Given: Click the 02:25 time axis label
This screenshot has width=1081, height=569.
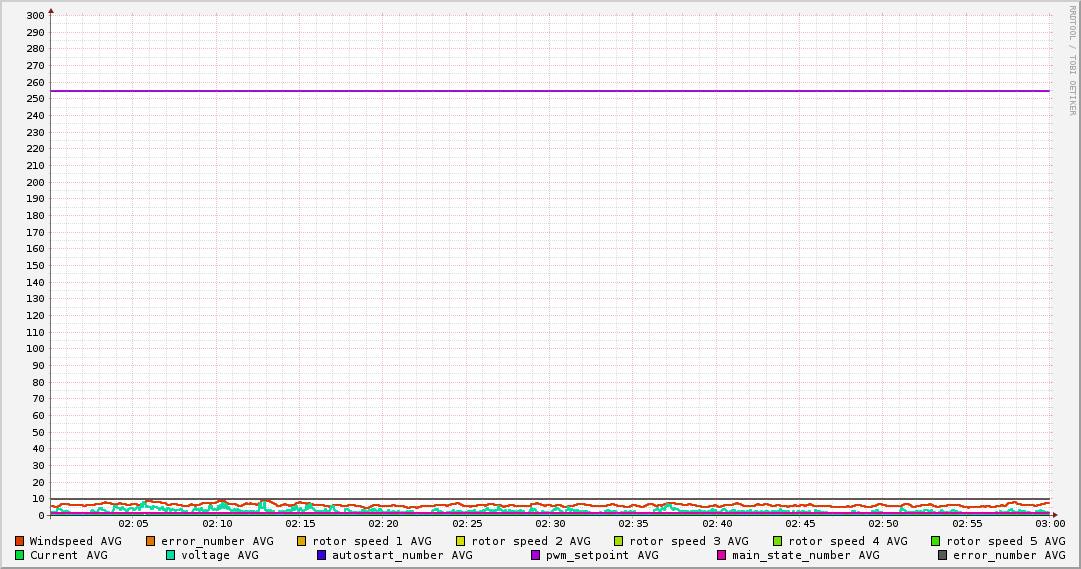Looking at the screenshot, I should (x=467, y=524).
